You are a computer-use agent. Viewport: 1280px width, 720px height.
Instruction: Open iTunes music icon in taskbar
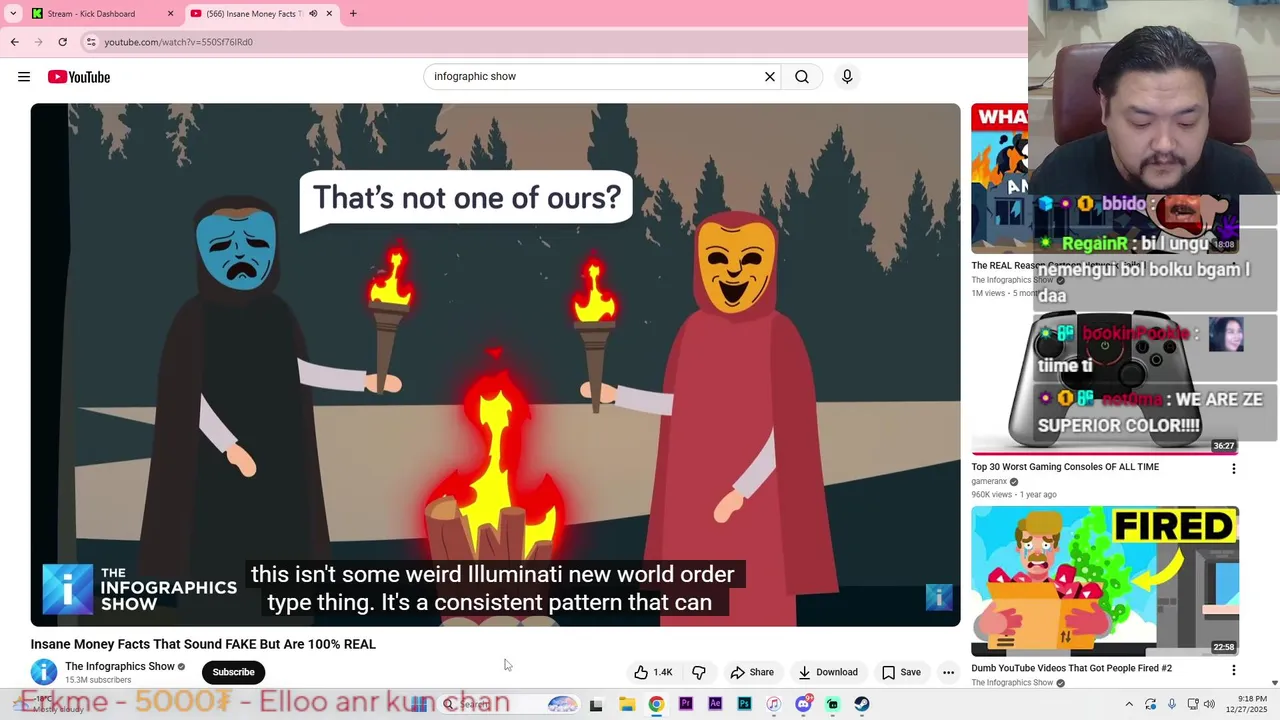774,704
